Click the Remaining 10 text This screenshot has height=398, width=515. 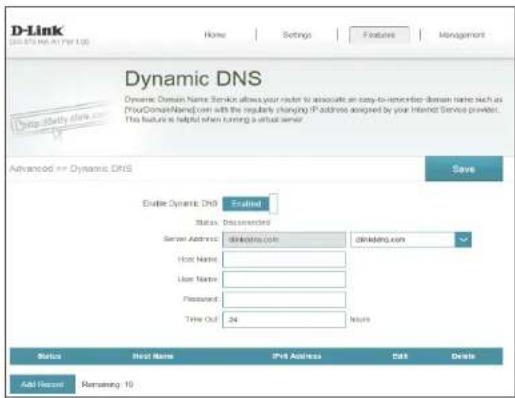107,385
